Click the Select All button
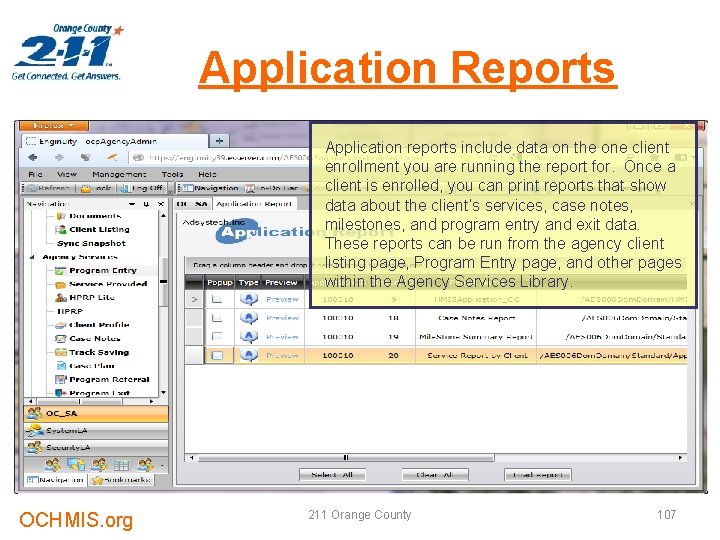Viewport: 720px width, 540px height. [x=332, y=475]
